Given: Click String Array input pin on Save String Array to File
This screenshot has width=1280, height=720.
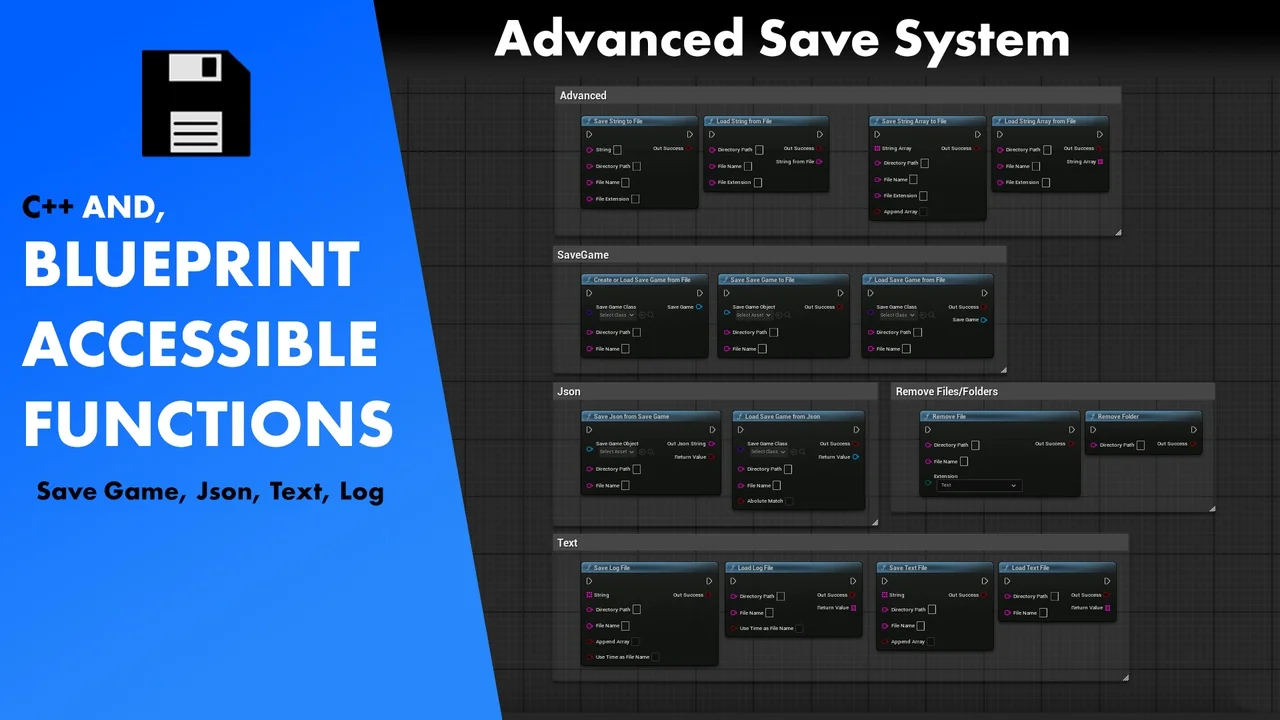Looking at the screenshot, I should (x=877, y=148).
